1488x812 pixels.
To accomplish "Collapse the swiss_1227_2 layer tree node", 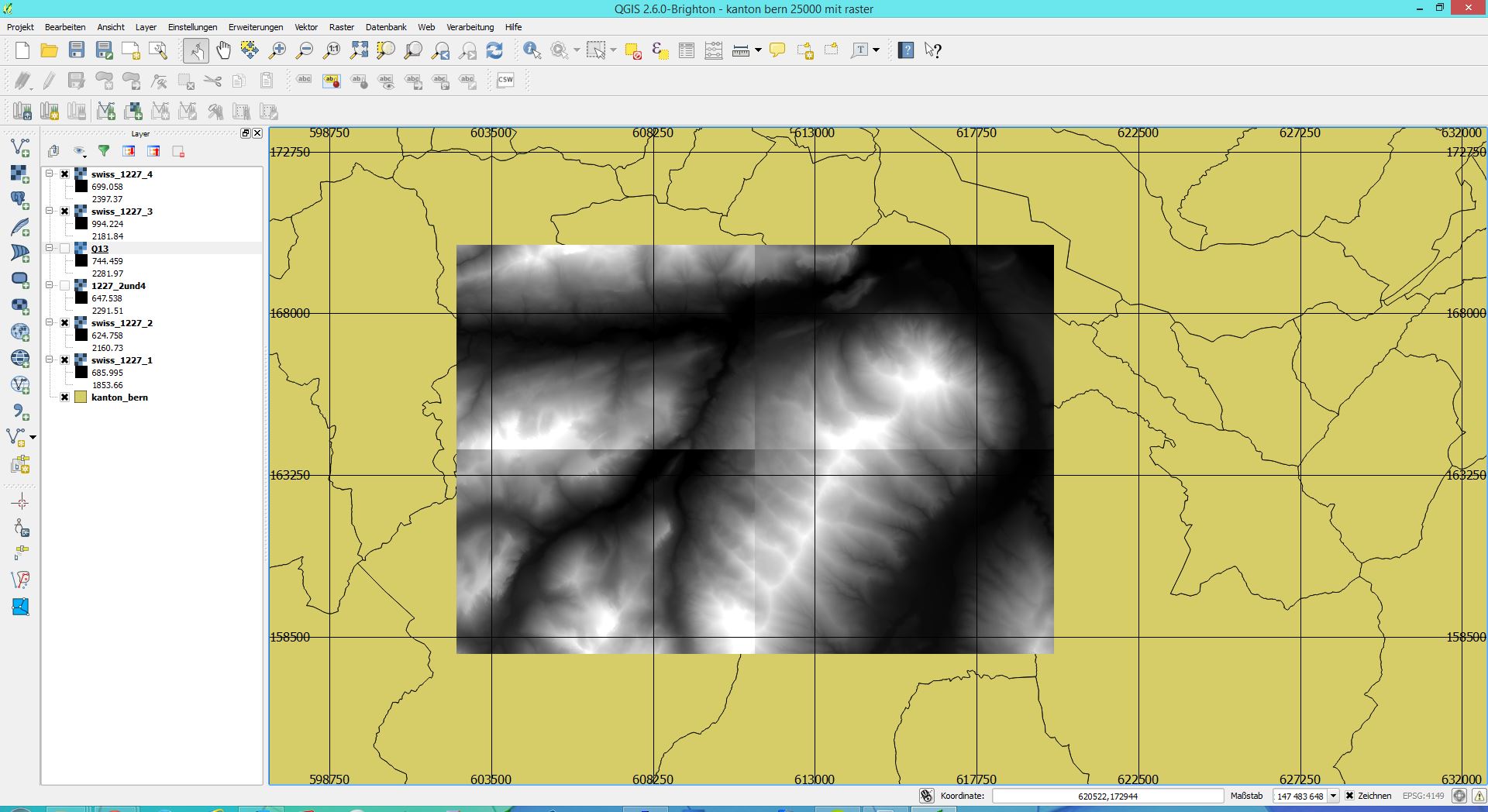I will [x=50, y=322].
